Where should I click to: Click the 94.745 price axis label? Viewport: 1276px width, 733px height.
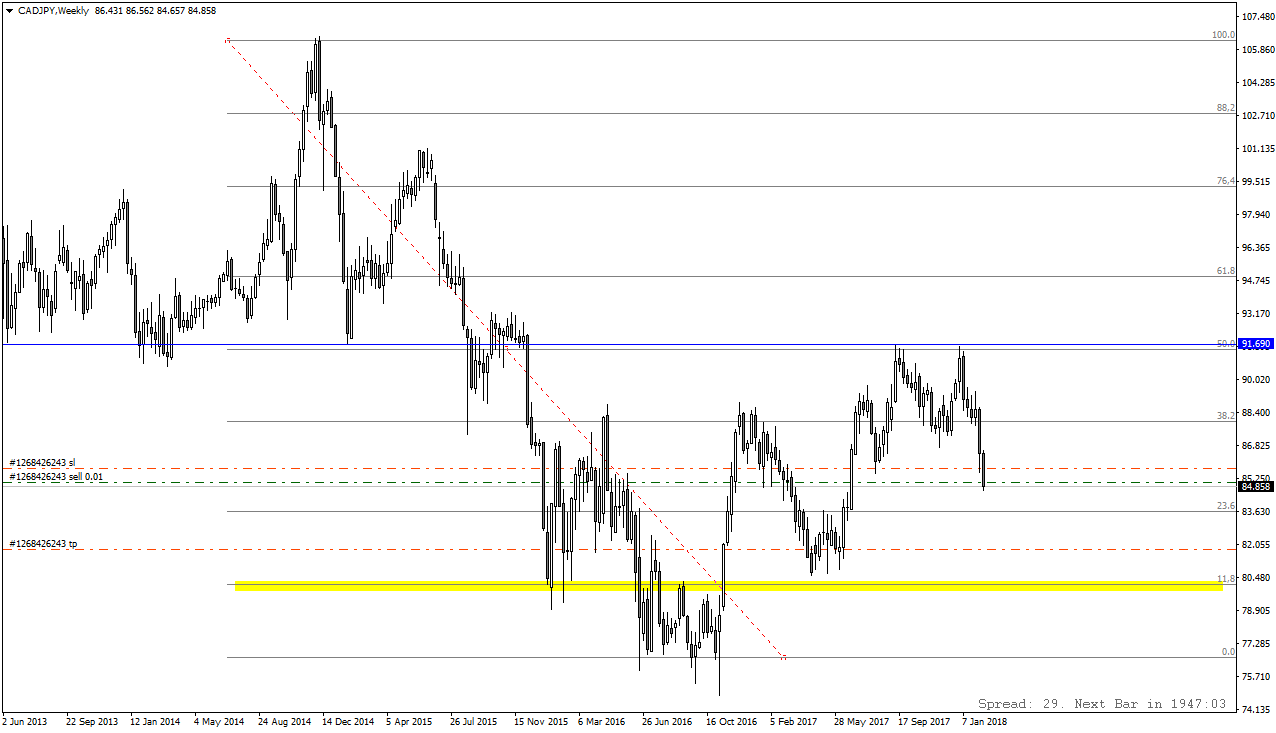[x=1255, y=281]
